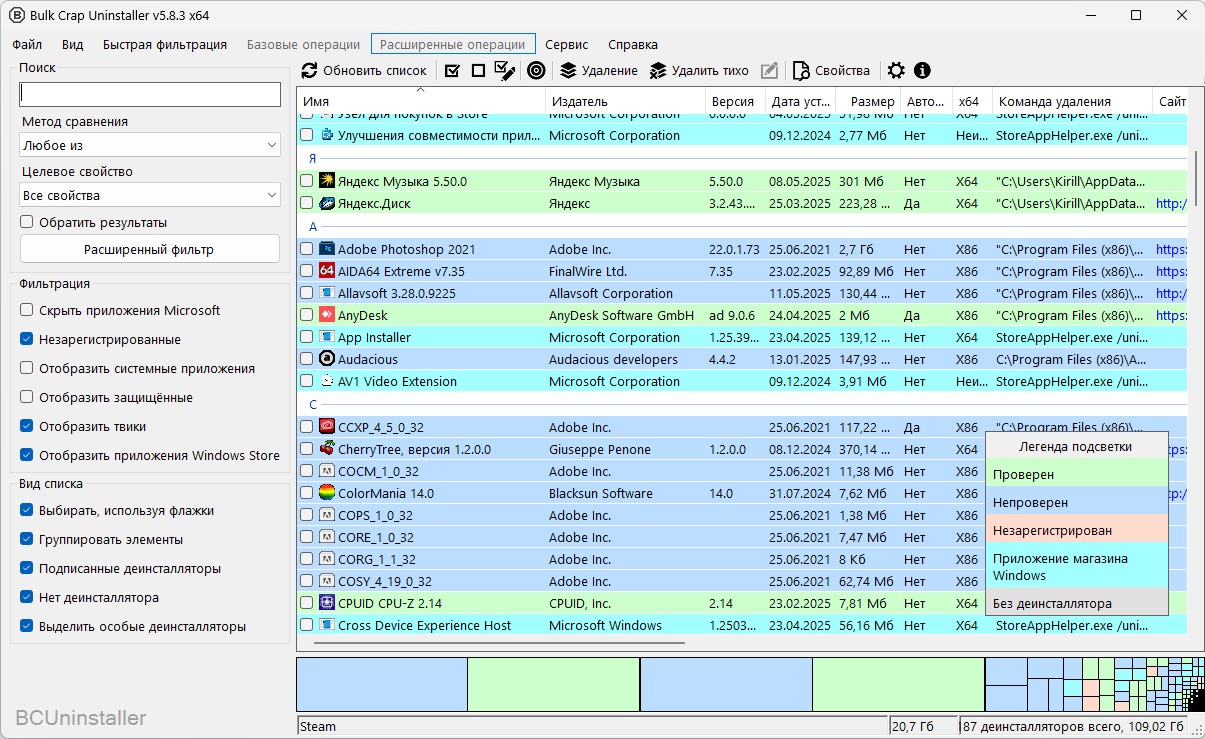Sort by the x64 column header
The height and width of the screenshot is (739, 1205).
971,101
